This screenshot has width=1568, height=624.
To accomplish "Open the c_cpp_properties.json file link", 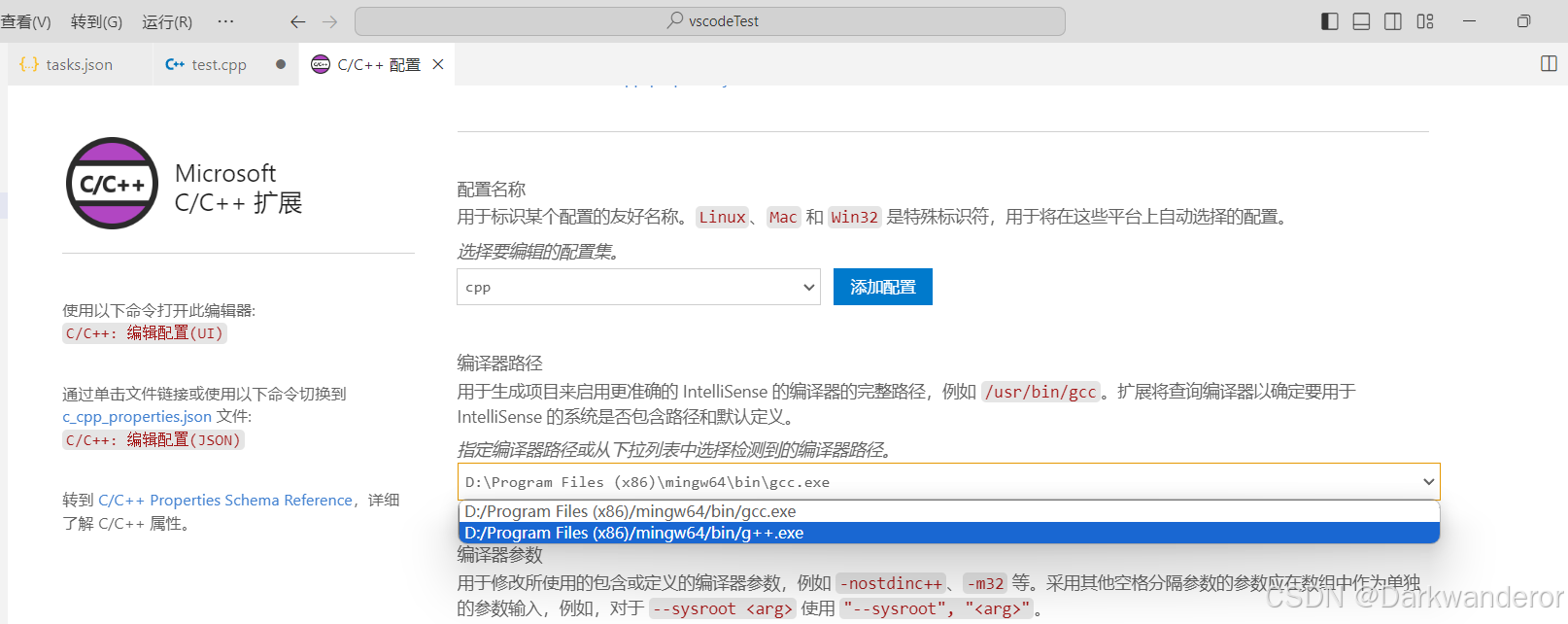I will 137,417.
